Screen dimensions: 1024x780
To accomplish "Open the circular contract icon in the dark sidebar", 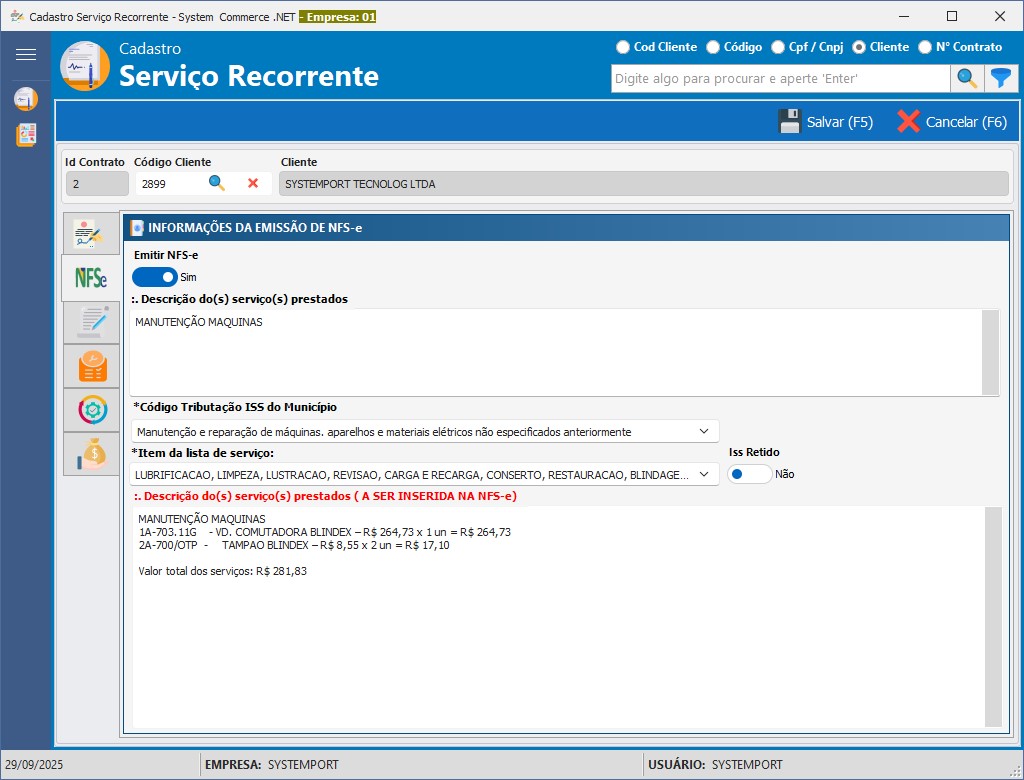I will 26,98.
